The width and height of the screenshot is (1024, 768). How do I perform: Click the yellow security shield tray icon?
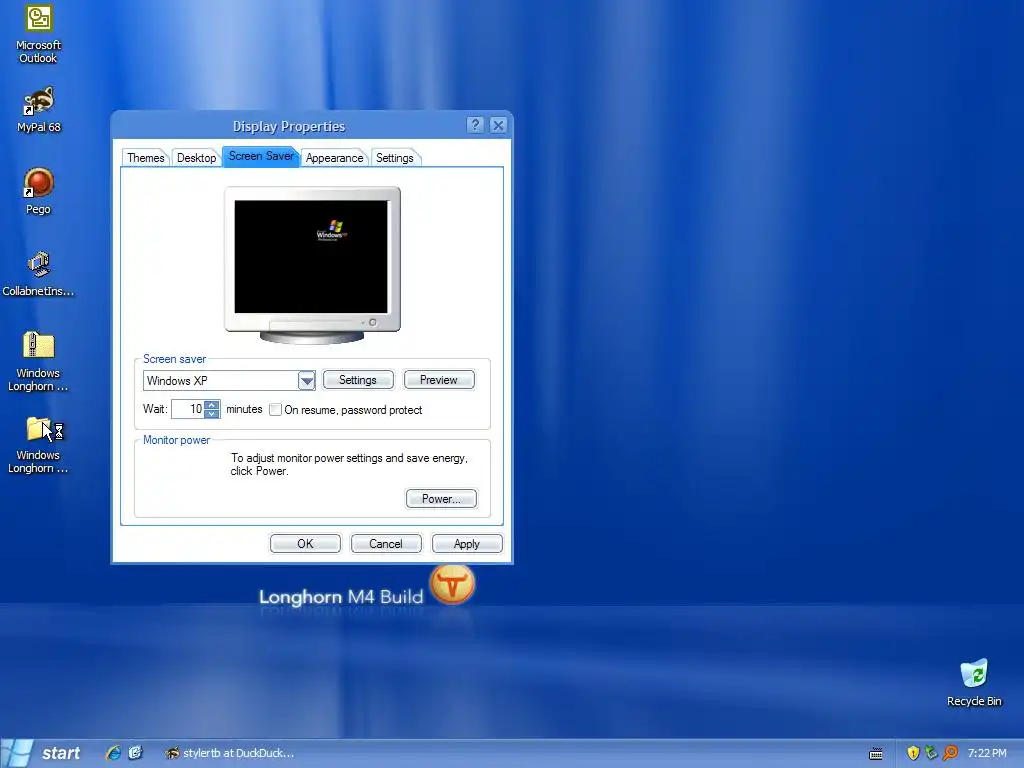click(913, 753)
